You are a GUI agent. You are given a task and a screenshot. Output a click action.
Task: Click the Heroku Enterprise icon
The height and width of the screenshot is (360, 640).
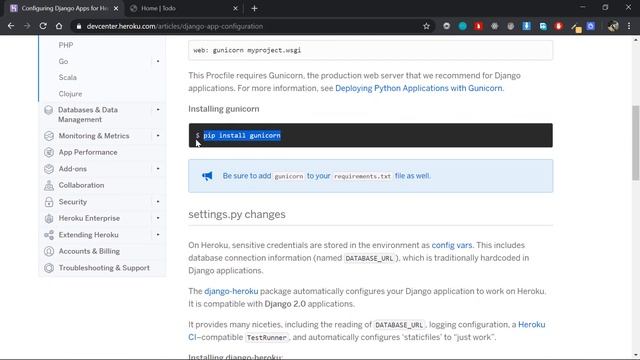tap(49, 218)
